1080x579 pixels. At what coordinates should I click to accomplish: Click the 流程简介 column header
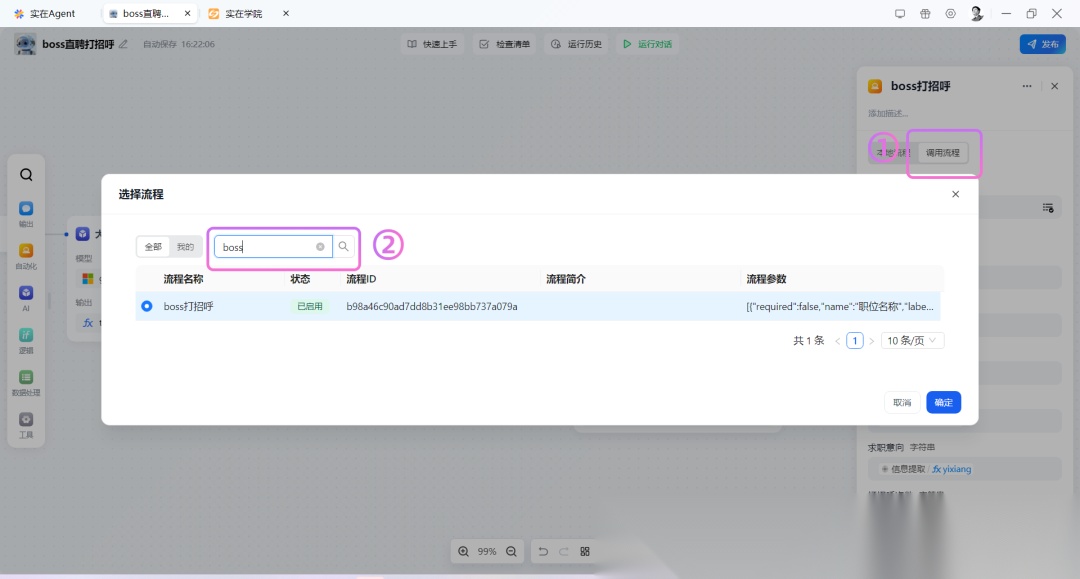(x=566, y=279)
